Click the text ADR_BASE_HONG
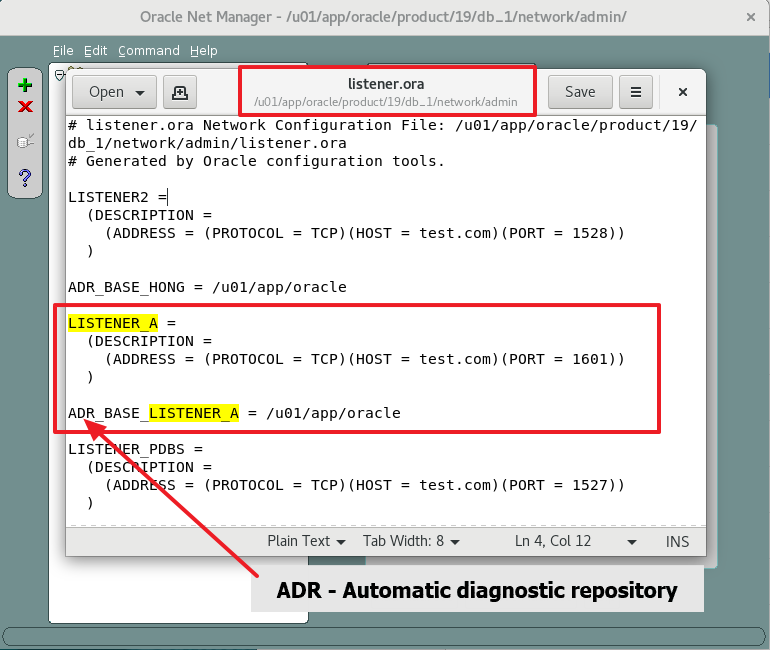 click(x=127, y=287)
